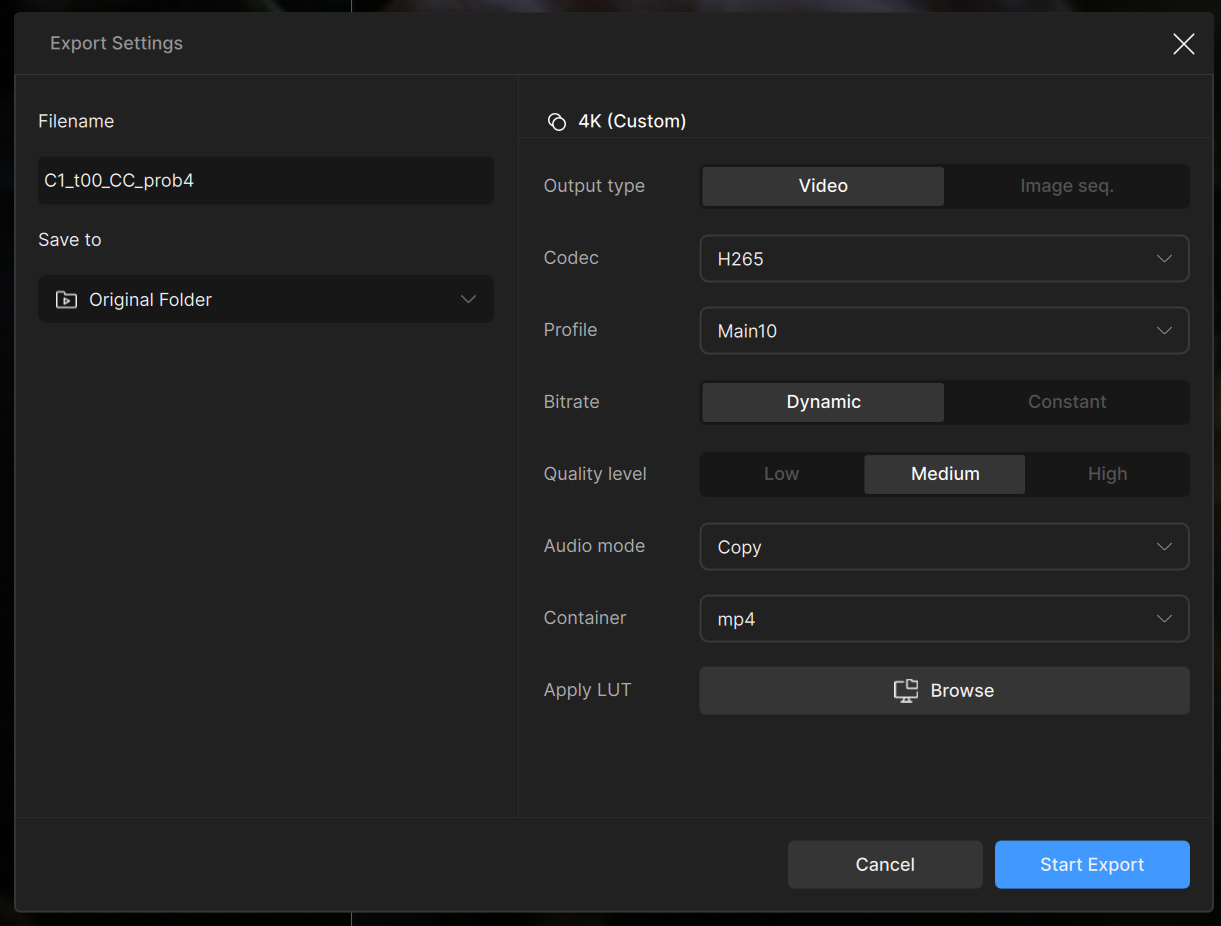This screenshot has width=1221, height=926.
Task: Choose Medium quality level
Action: coord(944,474)
